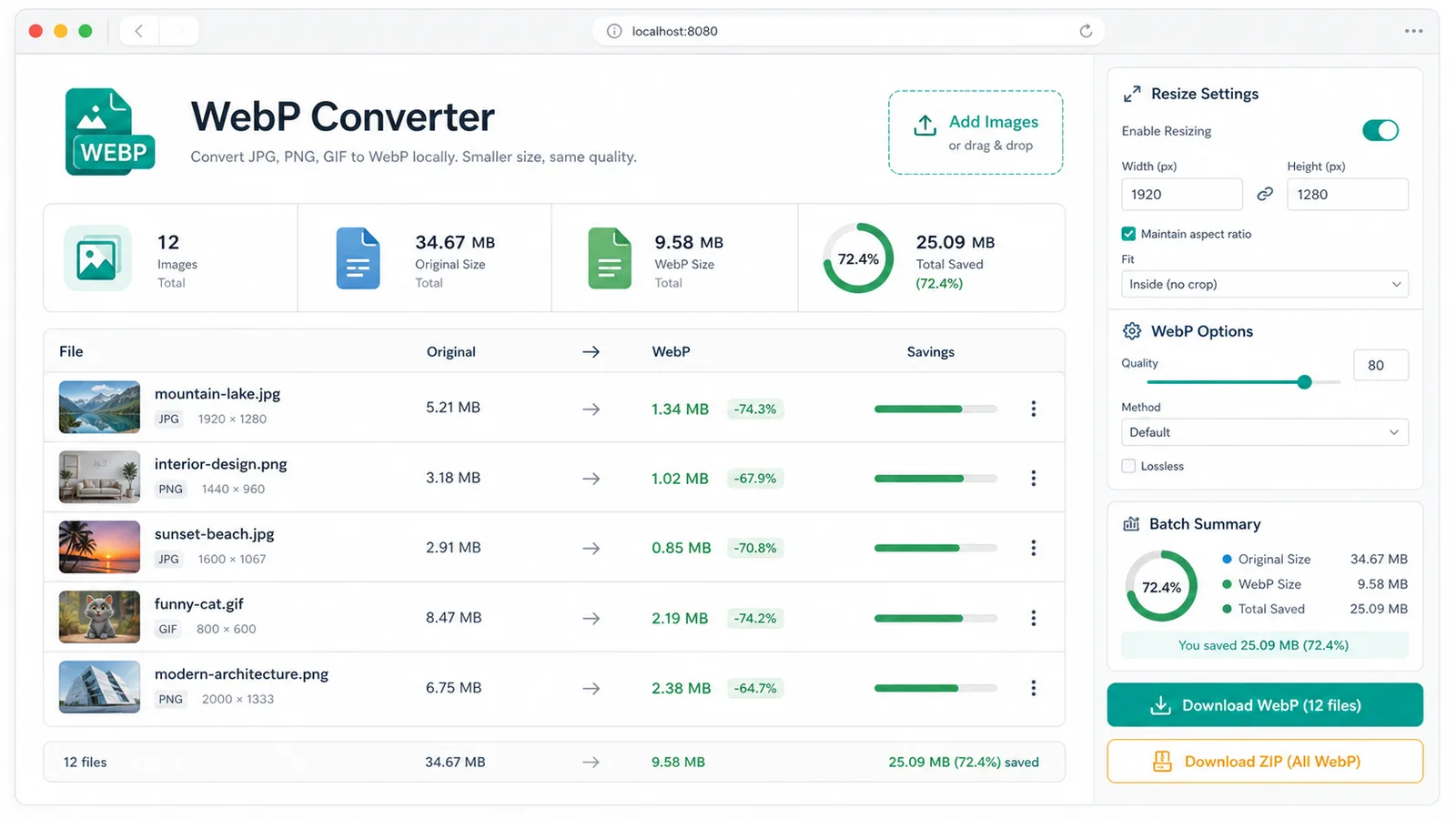Click the "-70.8%" savings badge
1456x819 pixels.
tap(755, 548)
